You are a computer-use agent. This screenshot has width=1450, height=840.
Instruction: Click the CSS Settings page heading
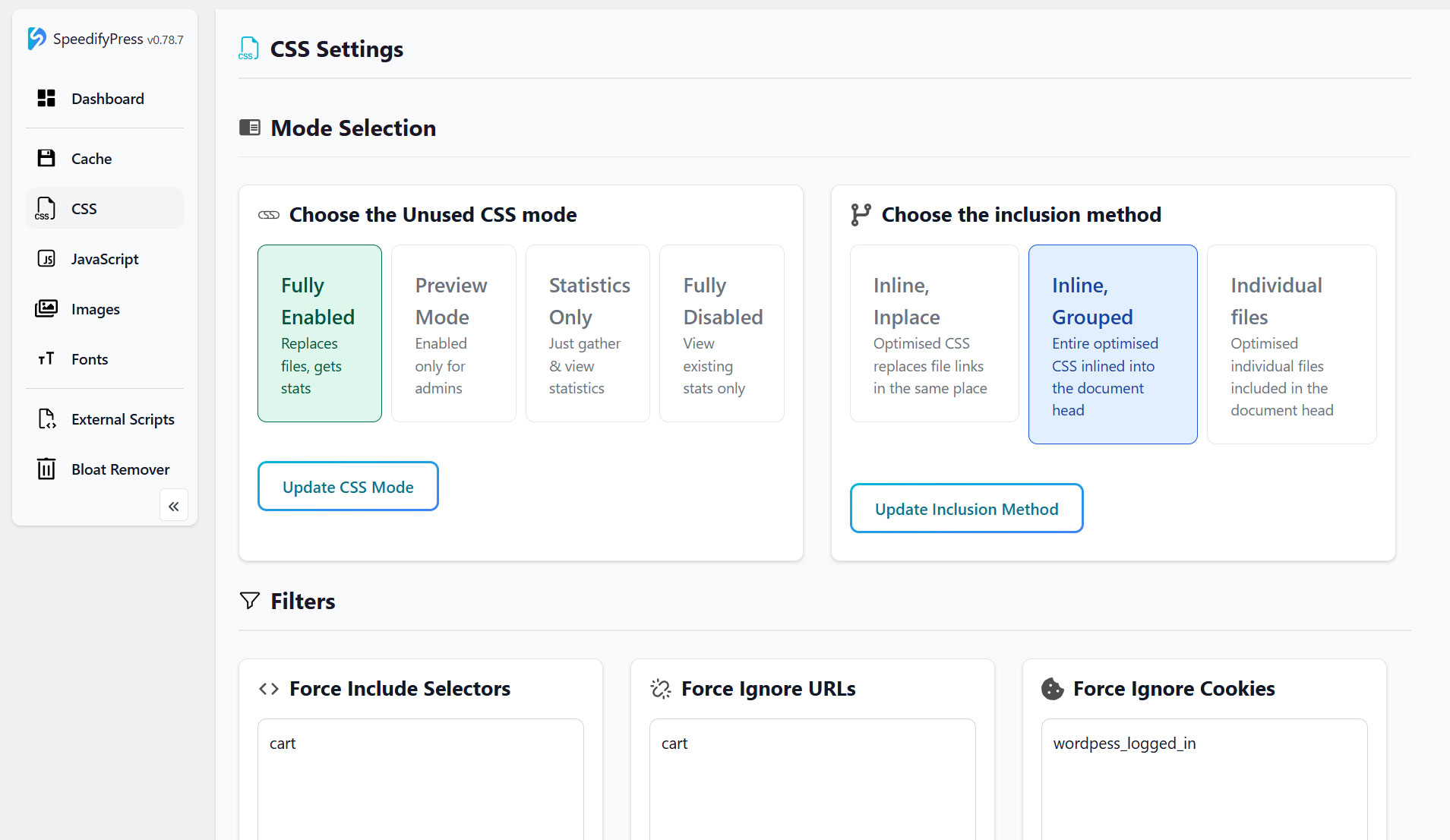click(336, 49)
